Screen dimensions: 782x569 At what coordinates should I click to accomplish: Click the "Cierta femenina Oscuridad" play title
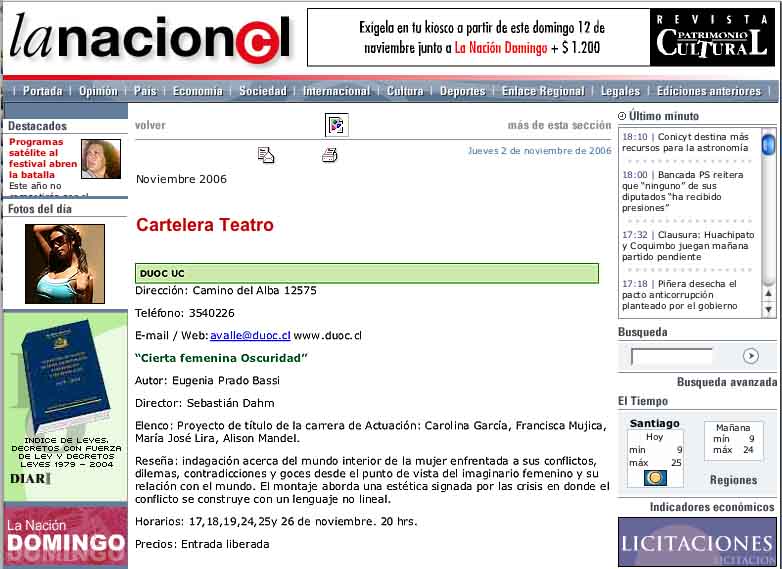coord(221,358)
